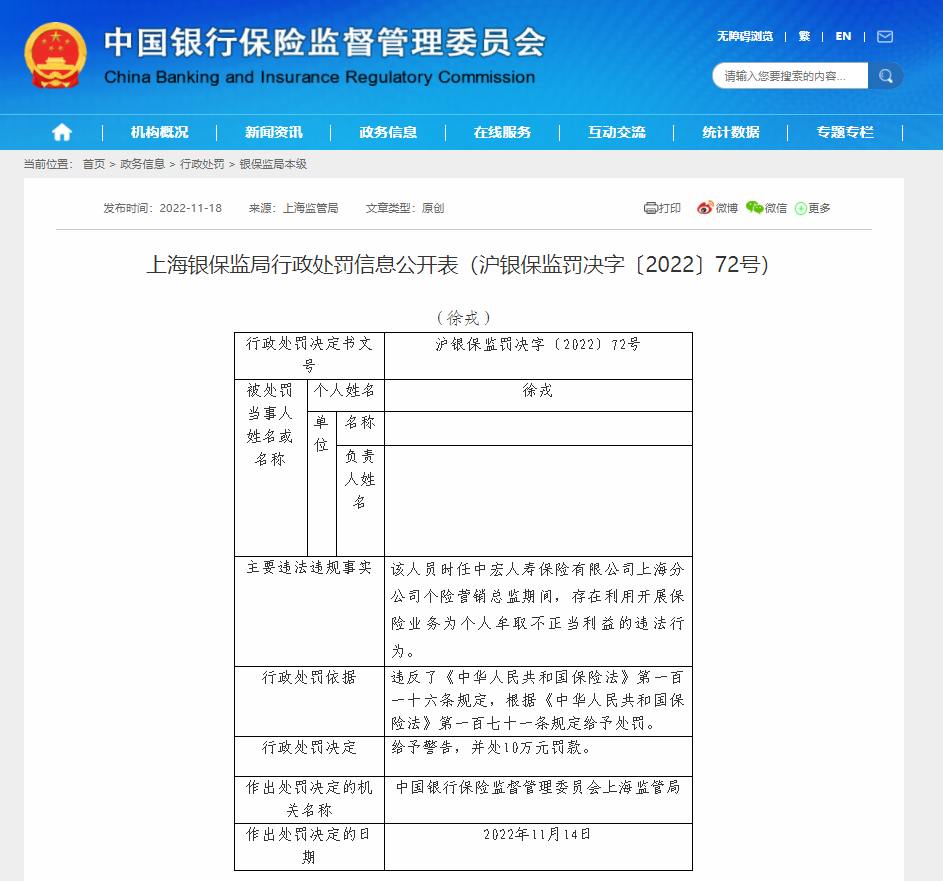The height and width of the screenshot is (881, 943).
Task: Open the 机构概况 navigation menu
Action: coord(159,132)
